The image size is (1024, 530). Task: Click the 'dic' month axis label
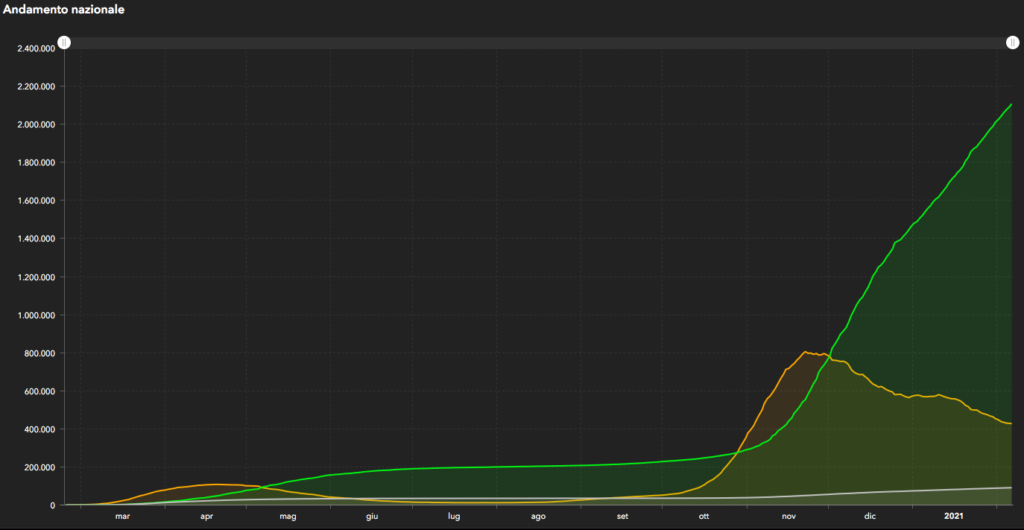[870, 516]
